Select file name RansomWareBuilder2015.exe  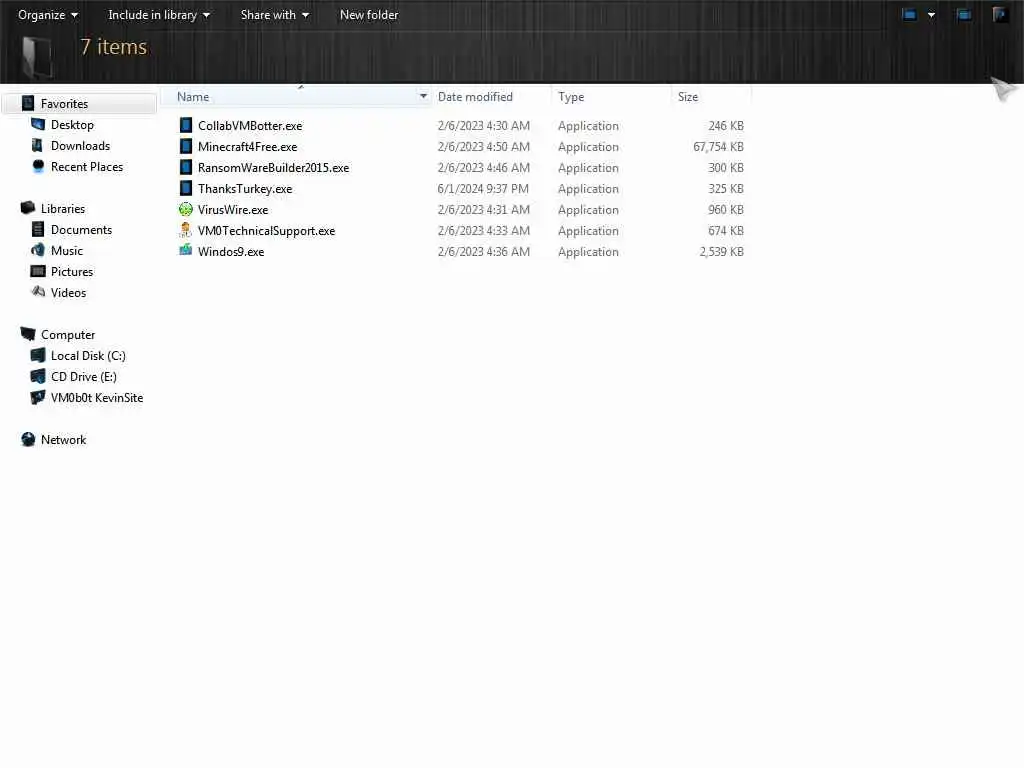pos(274,167)
